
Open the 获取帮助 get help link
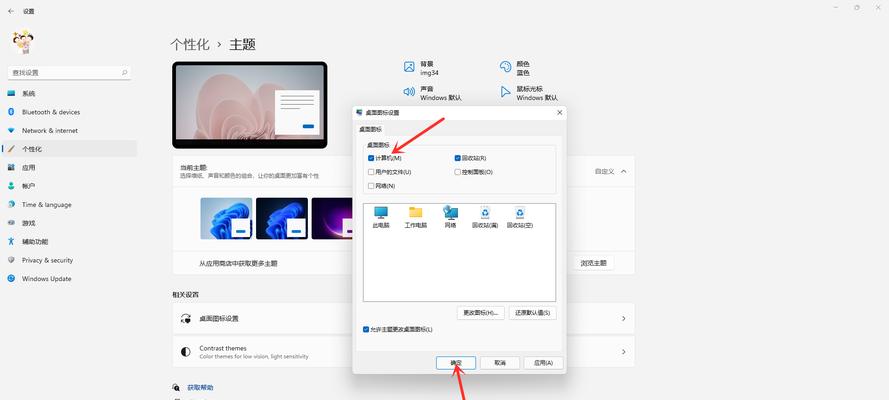click(200, 388)
